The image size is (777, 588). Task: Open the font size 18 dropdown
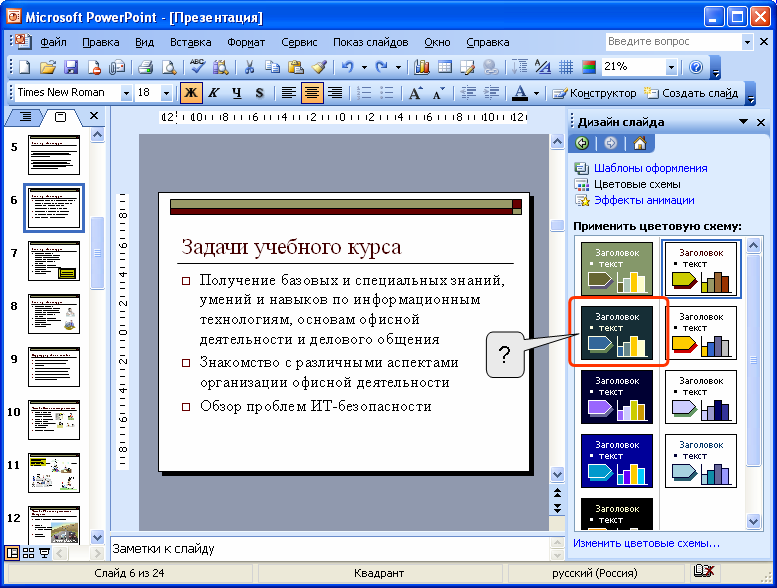(x=166, y=93)
